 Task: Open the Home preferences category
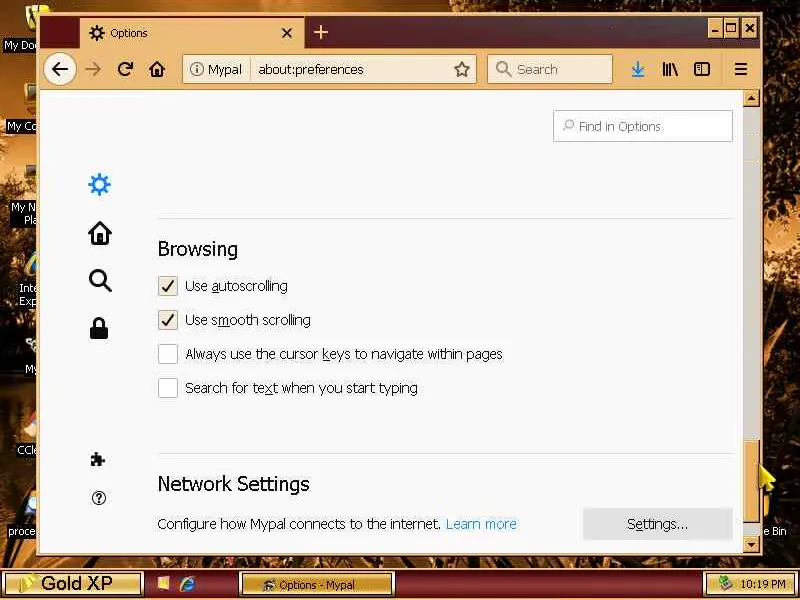[99, 233]
